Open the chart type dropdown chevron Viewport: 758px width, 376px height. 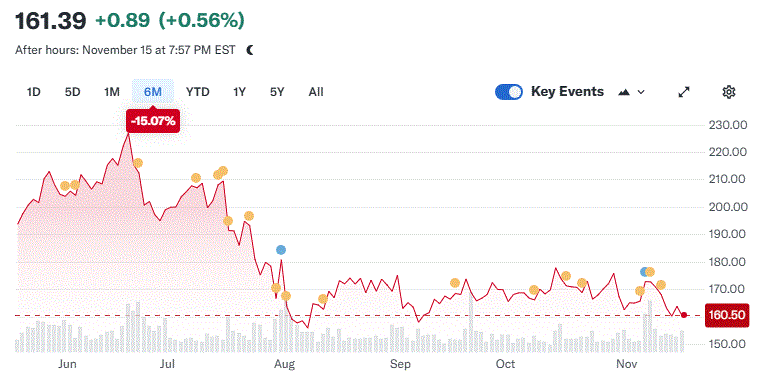tap(641, 92)
